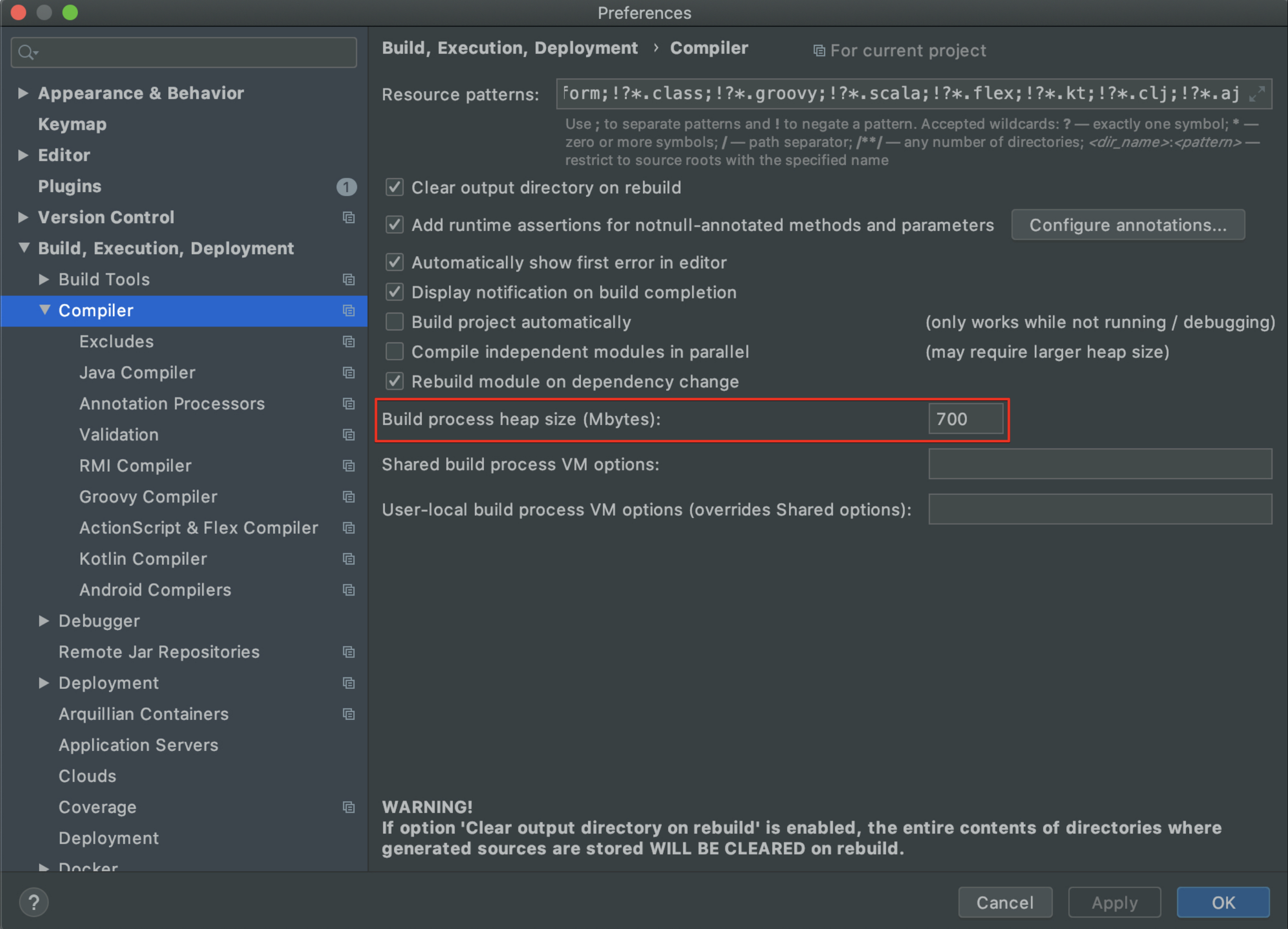
Task: Click the 'For current project' icon
Action: (x=820, y=50)
